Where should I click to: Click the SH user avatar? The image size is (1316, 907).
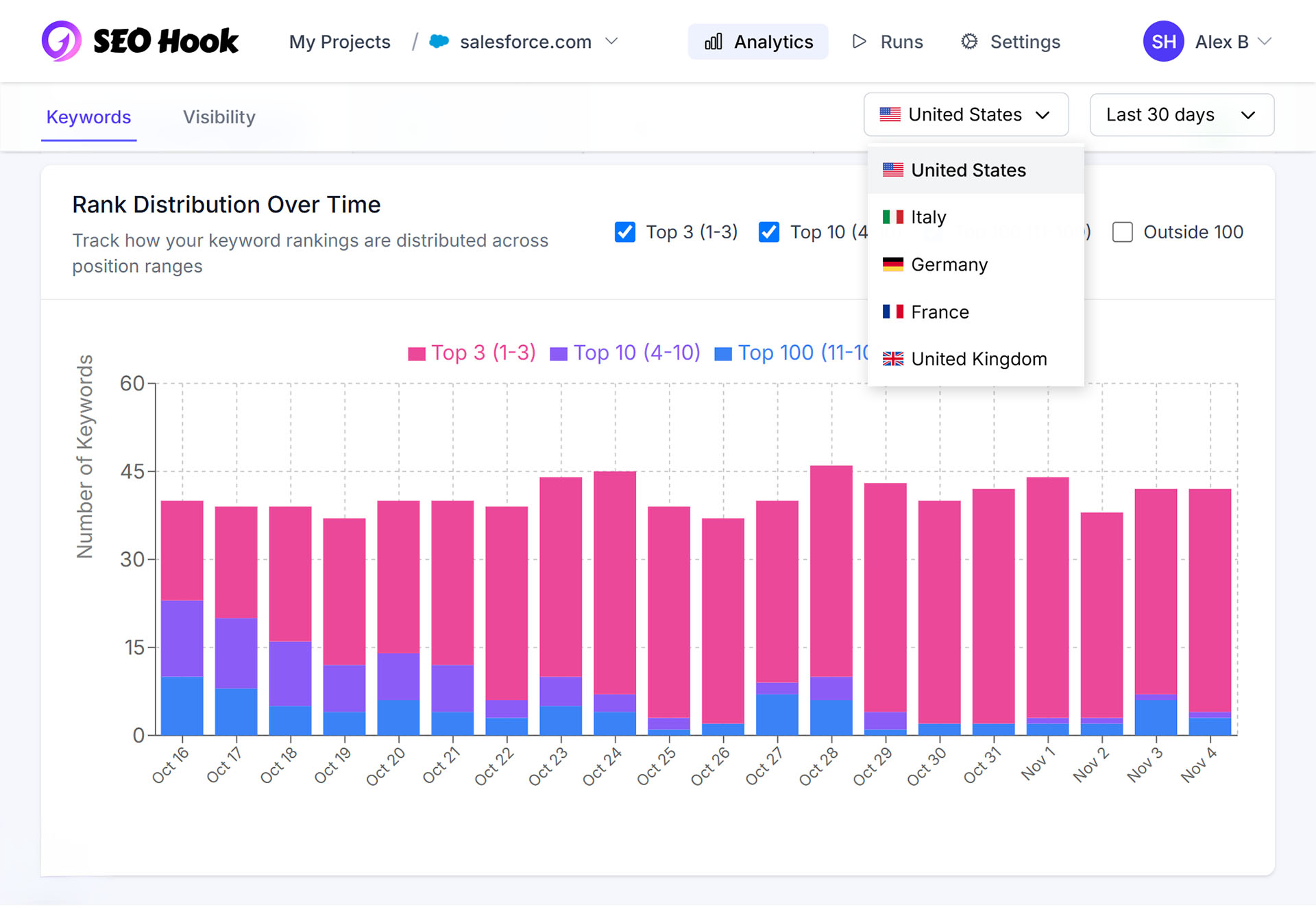[1163, 42]
